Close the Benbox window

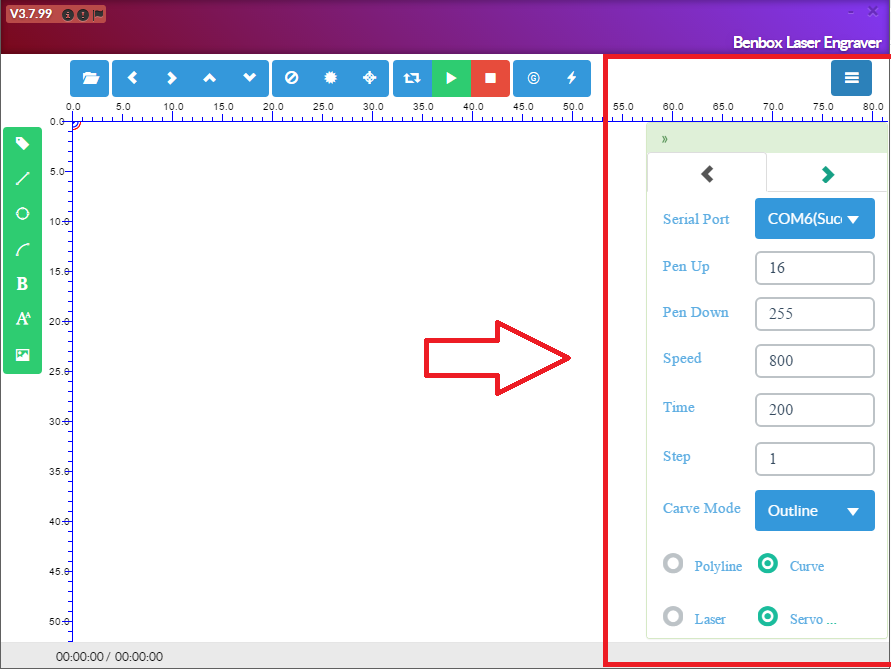873,11
